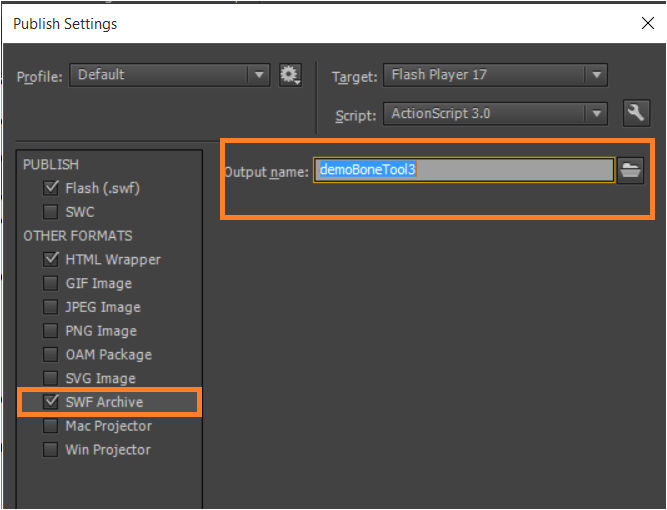This screenshot has height=510, width=667.
Task: Check the Mac Projector checkbox
Action: (51, 426)
